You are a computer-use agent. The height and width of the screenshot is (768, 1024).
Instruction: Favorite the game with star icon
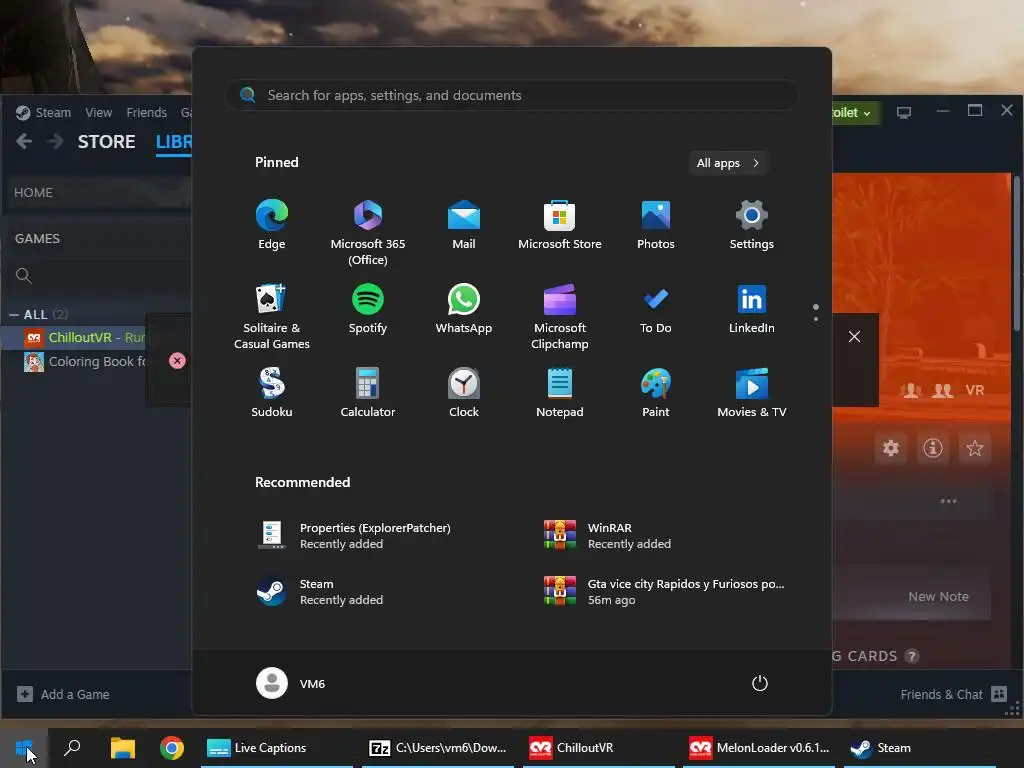[974, 448]
